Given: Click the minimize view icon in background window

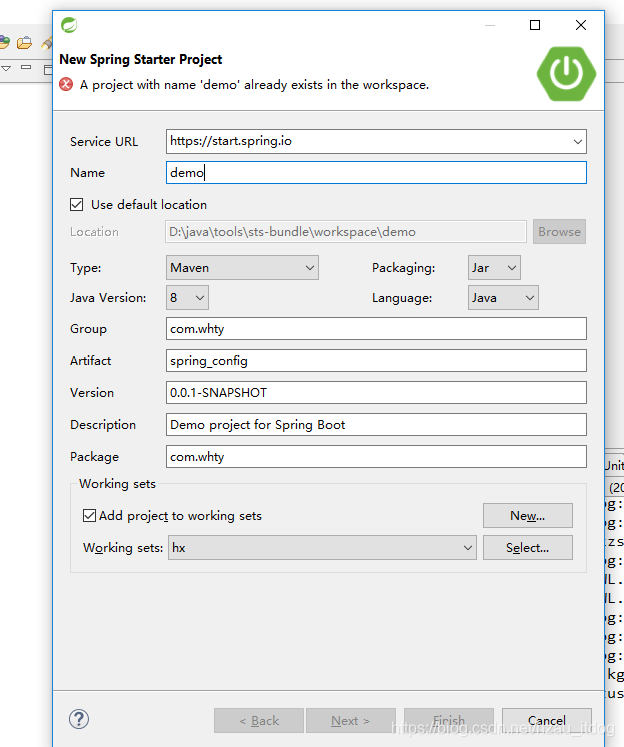Looking at the screenshot, I should 26,68.
